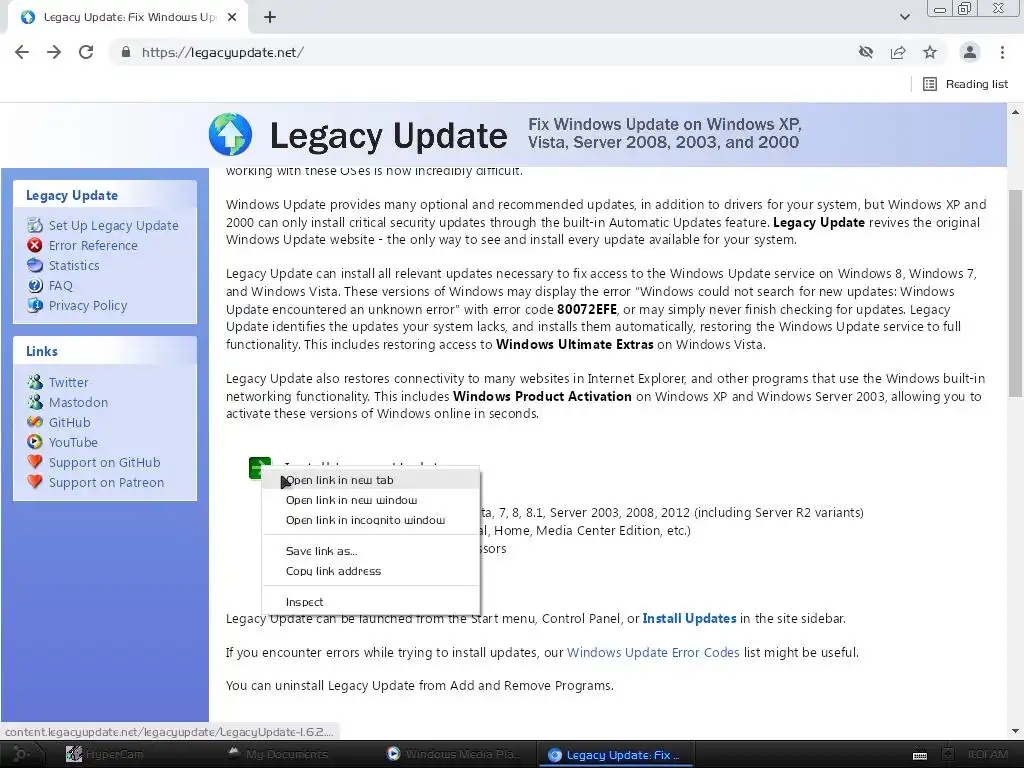Click the Set Up Legacy Update icon
The image size is (1024, 768).
35,225
